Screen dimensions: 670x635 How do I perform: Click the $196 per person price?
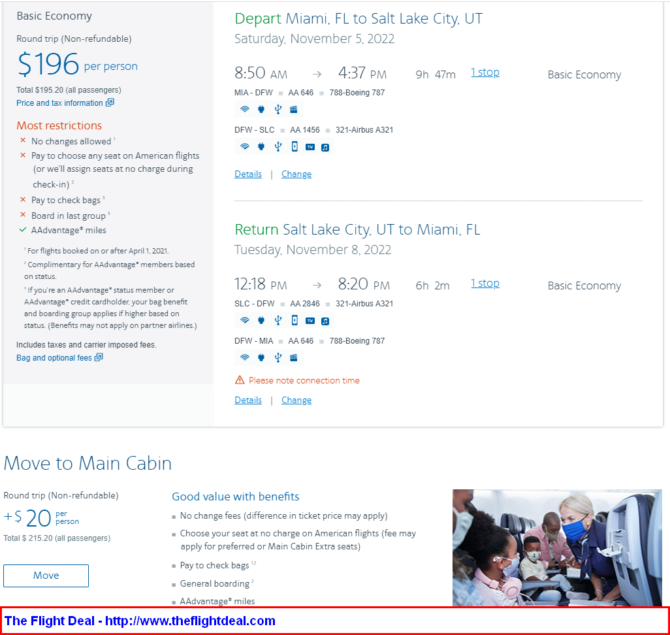coord(77,64)
